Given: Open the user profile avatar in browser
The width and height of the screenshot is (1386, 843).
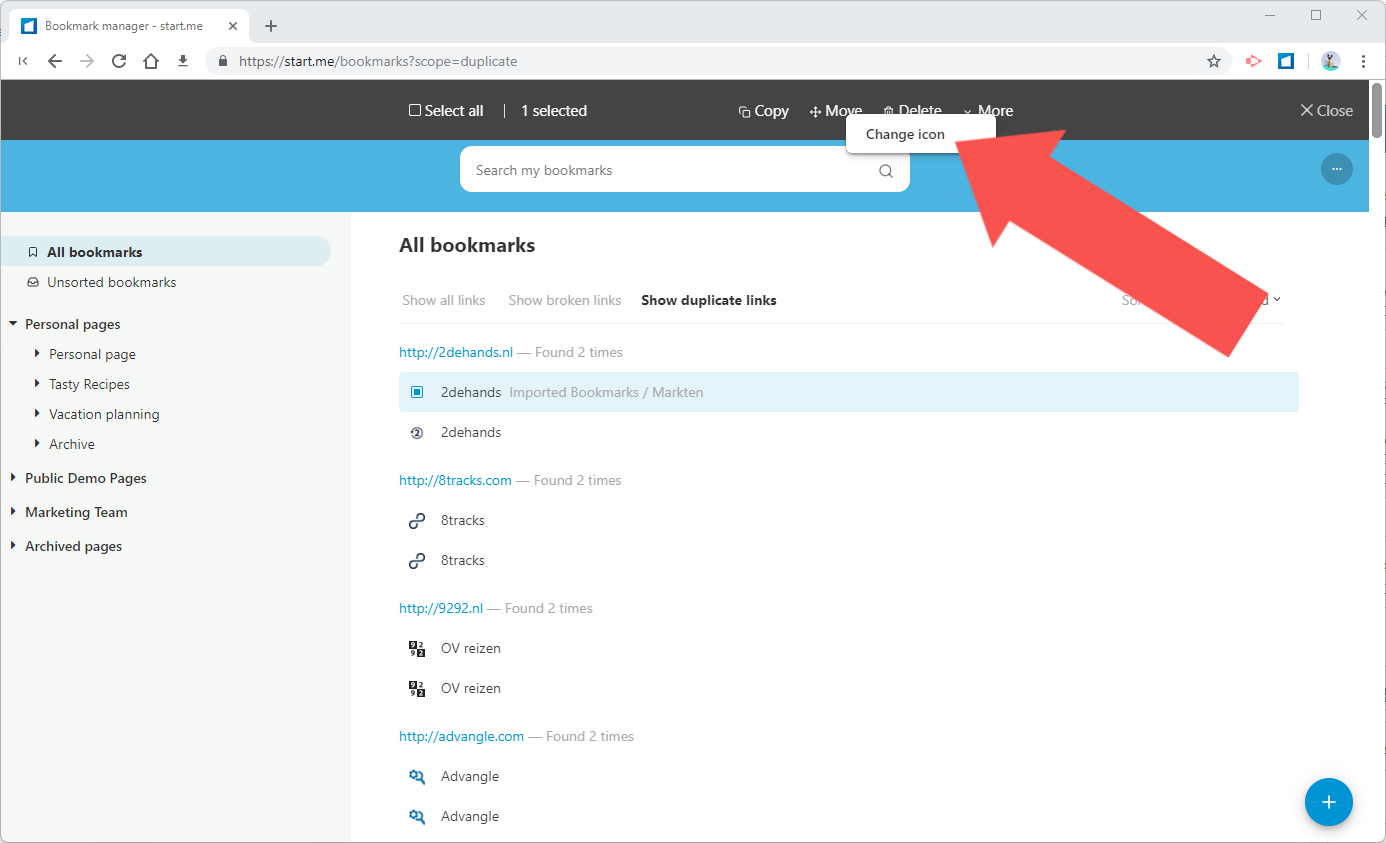Looking at the screenshot, I should [1330, 61].
